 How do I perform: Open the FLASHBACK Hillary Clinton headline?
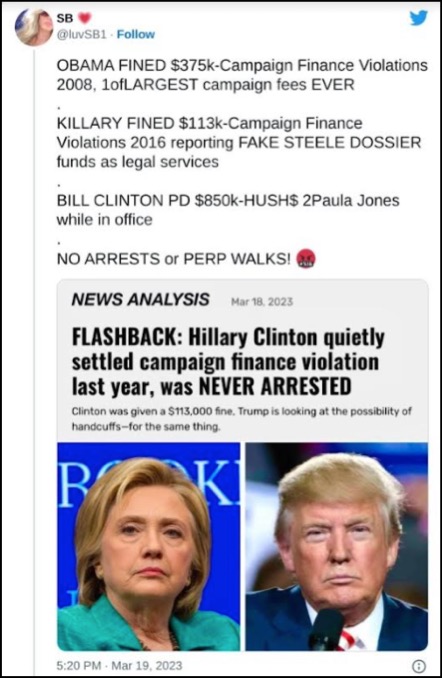[228, 362]
